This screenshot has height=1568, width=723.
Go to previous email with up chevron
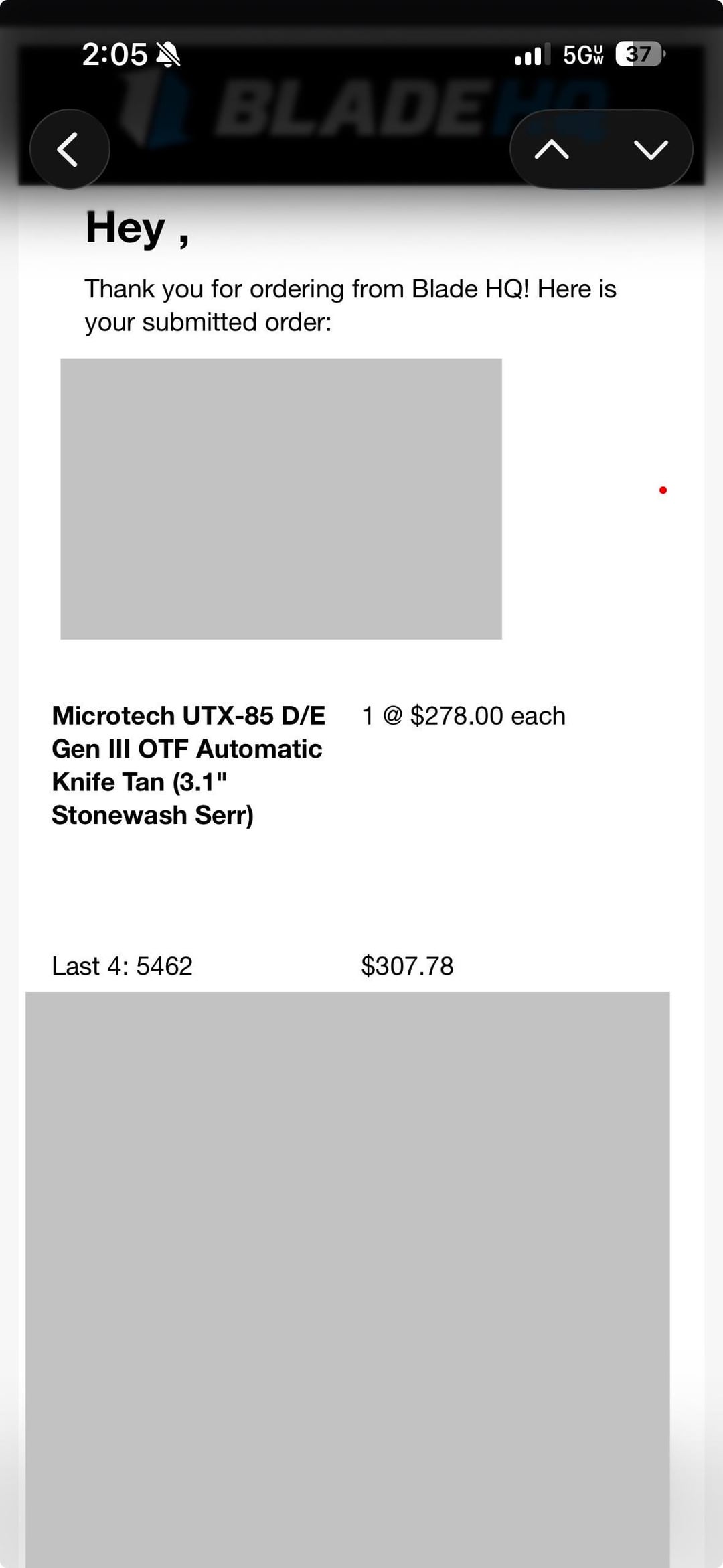pyautogui.click(x=552, y=149)
